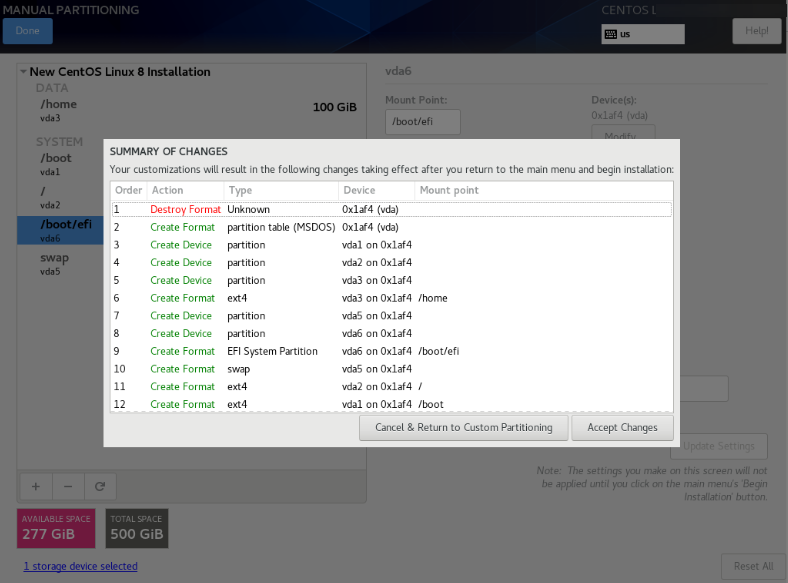
Task: Click the 100 GiB size of /home
Action: (x=335, y=107)
